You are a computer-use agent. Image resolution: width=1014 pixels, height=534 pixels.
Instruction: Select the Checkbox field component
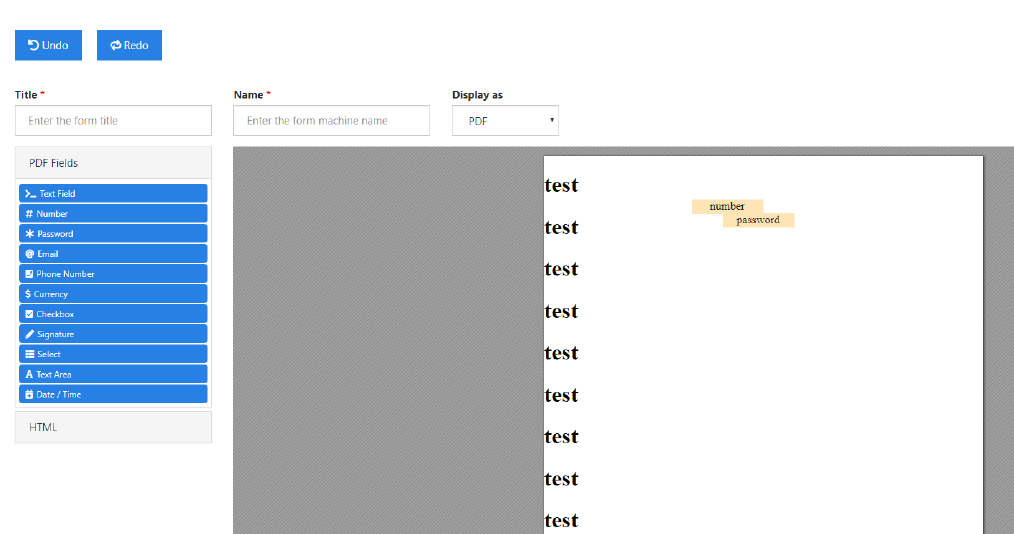(113, 314)
